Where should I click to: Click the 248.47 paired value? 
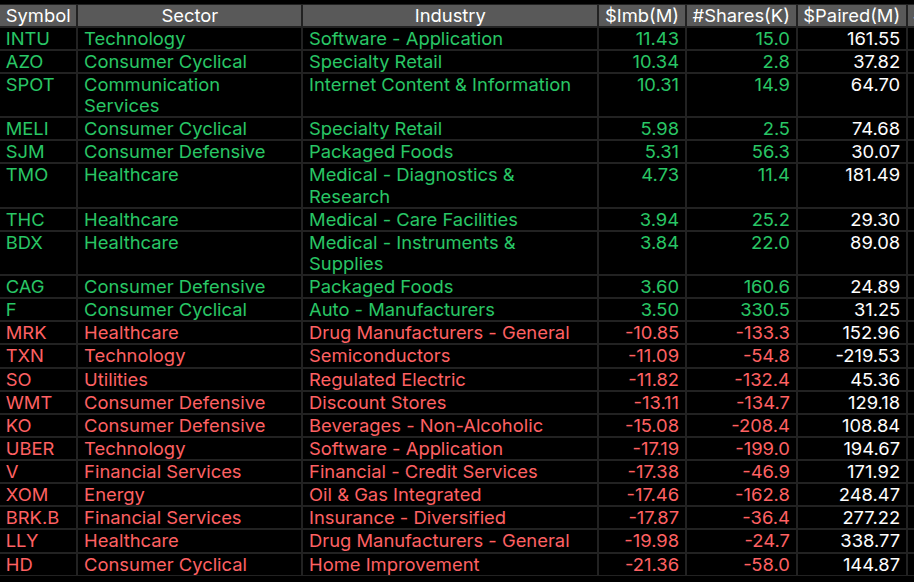[x=870, y=495]
